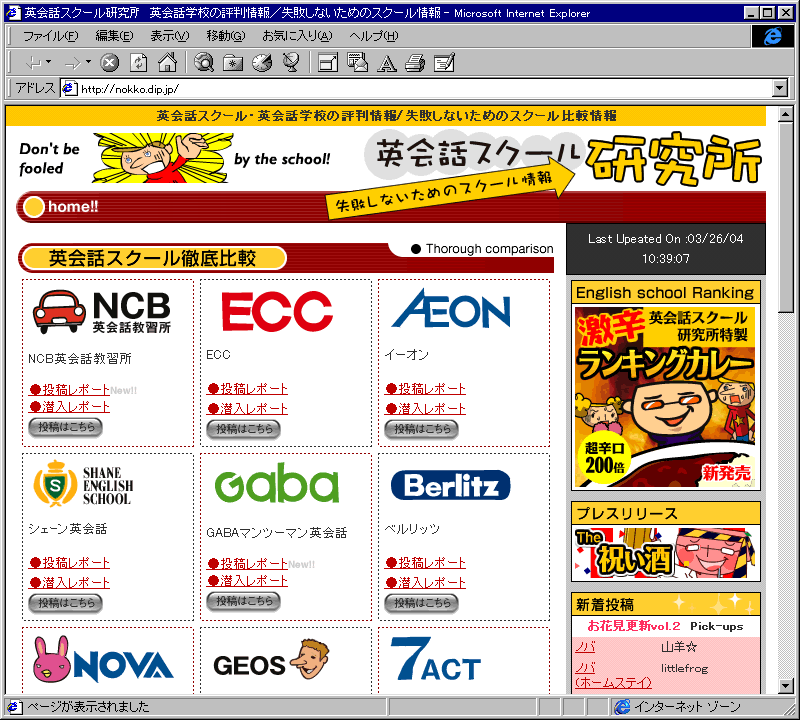Open the ヘルプ(H) menu

point(374,36)
